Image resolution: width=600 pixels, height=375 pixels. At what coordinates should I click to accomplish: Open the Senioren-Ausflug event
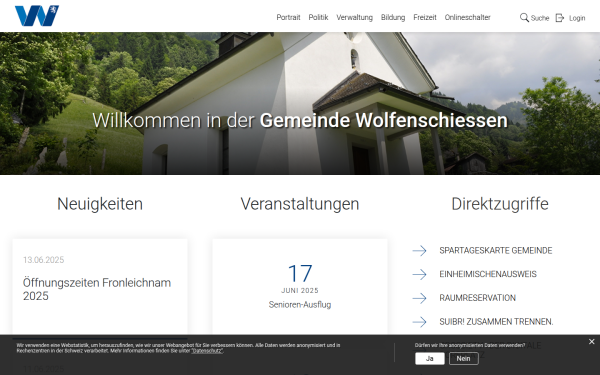pyautogui.click(x=300, y=305)
